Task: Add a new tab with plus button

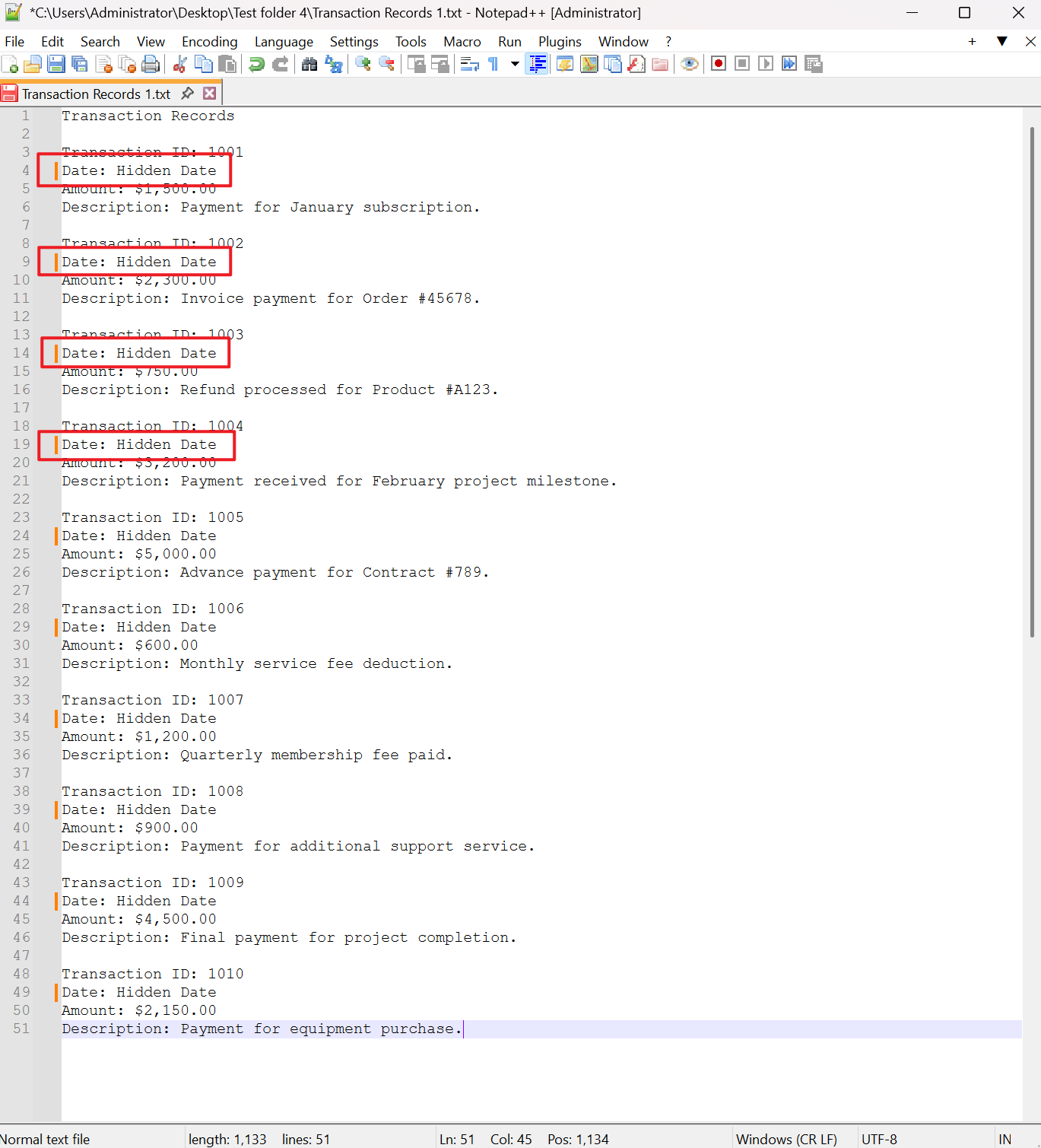Action: pos(972,42)
